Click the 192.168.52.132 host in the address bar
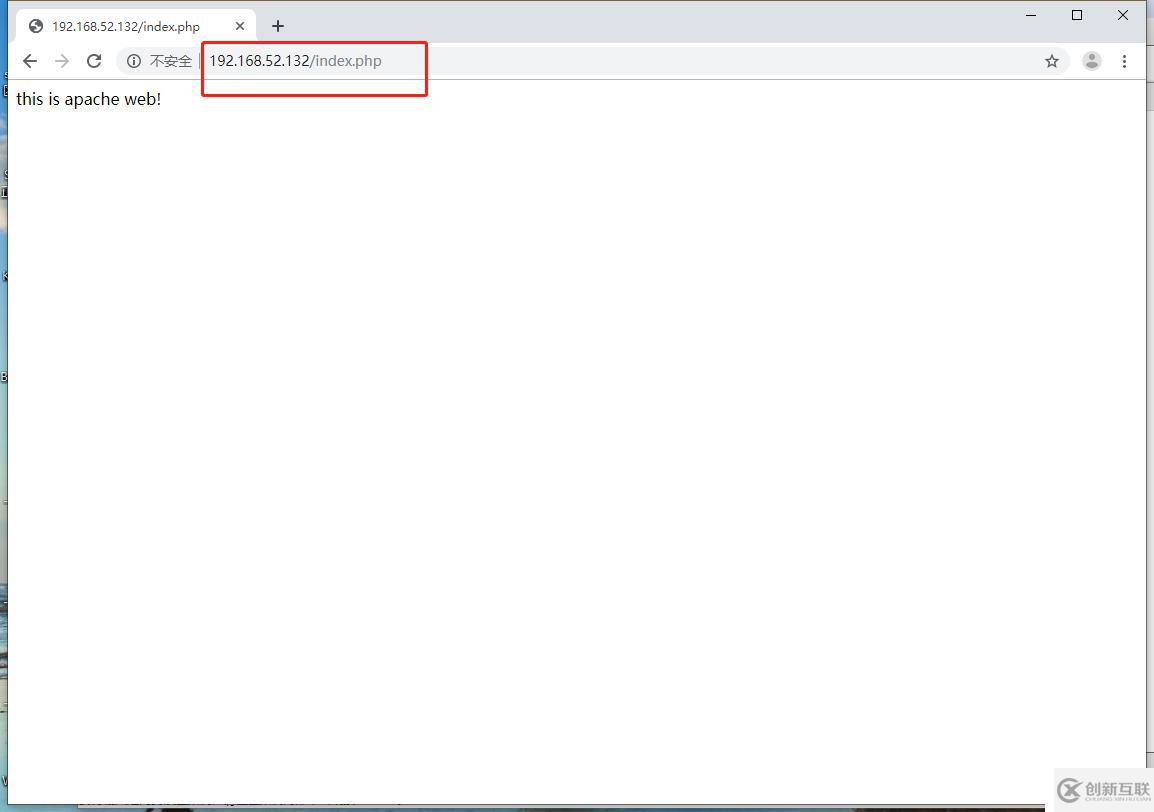 (259, 61)
